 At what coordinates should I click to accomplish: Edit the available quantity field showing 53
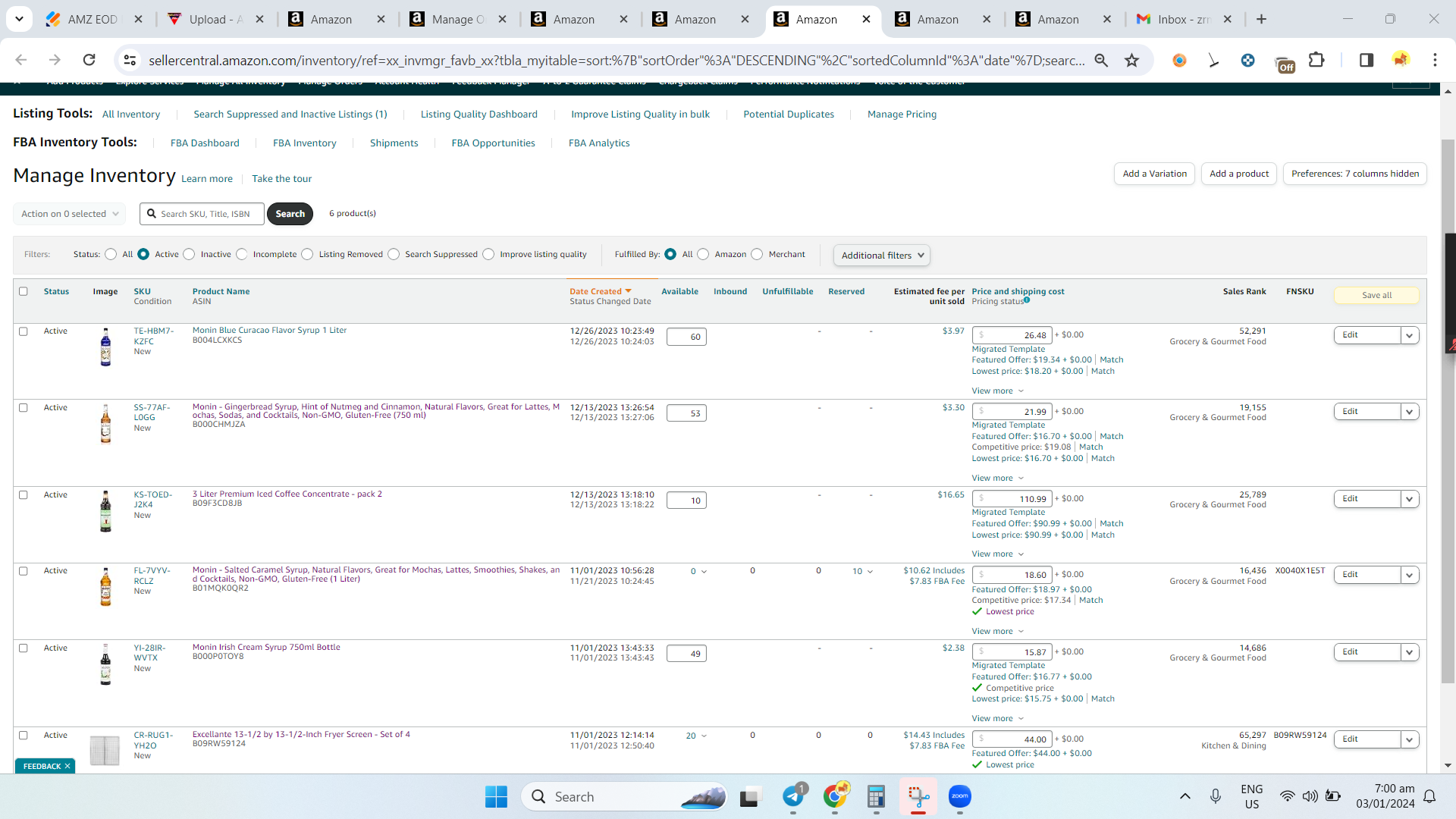pos(686,413)
